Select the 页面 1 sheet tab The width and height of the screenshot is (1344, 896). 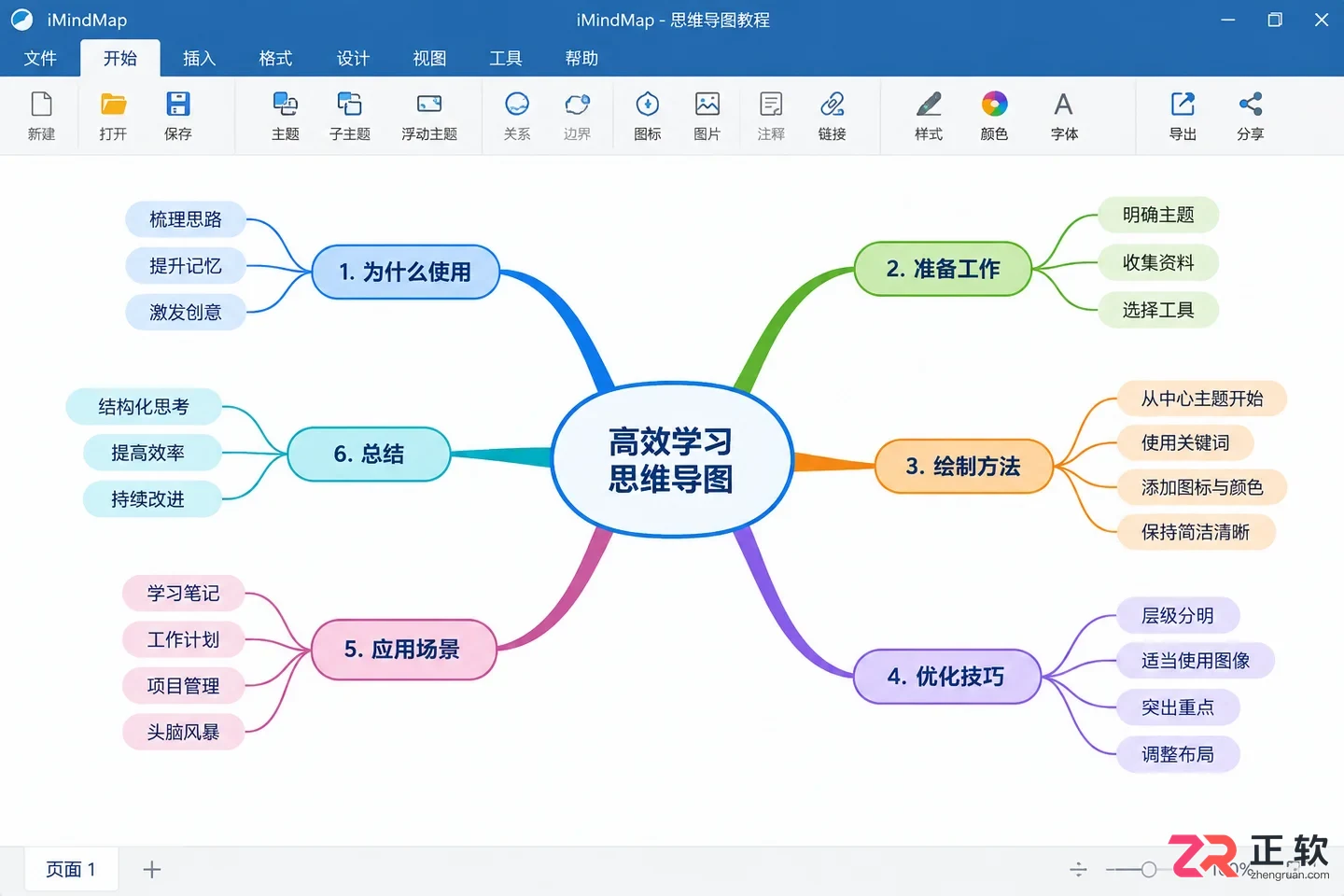(x=71, y=870)
